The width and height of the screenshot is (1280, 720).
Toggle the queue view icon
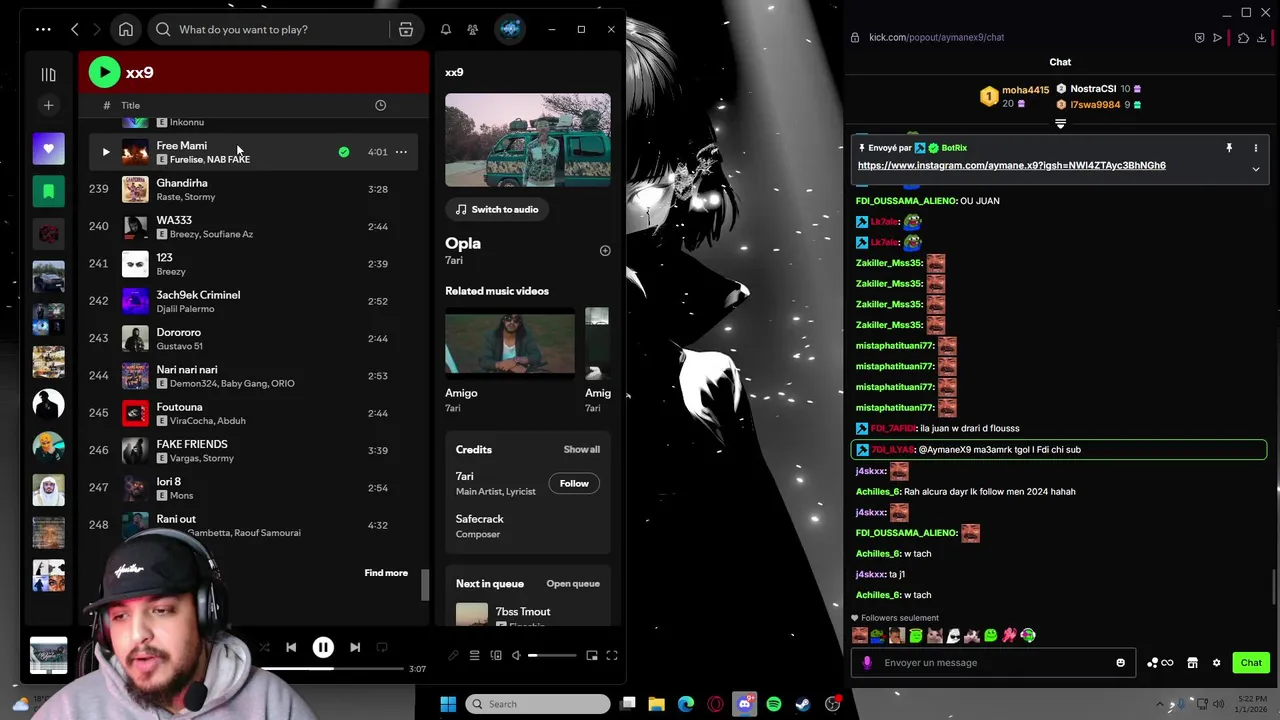tap(475, 655)
